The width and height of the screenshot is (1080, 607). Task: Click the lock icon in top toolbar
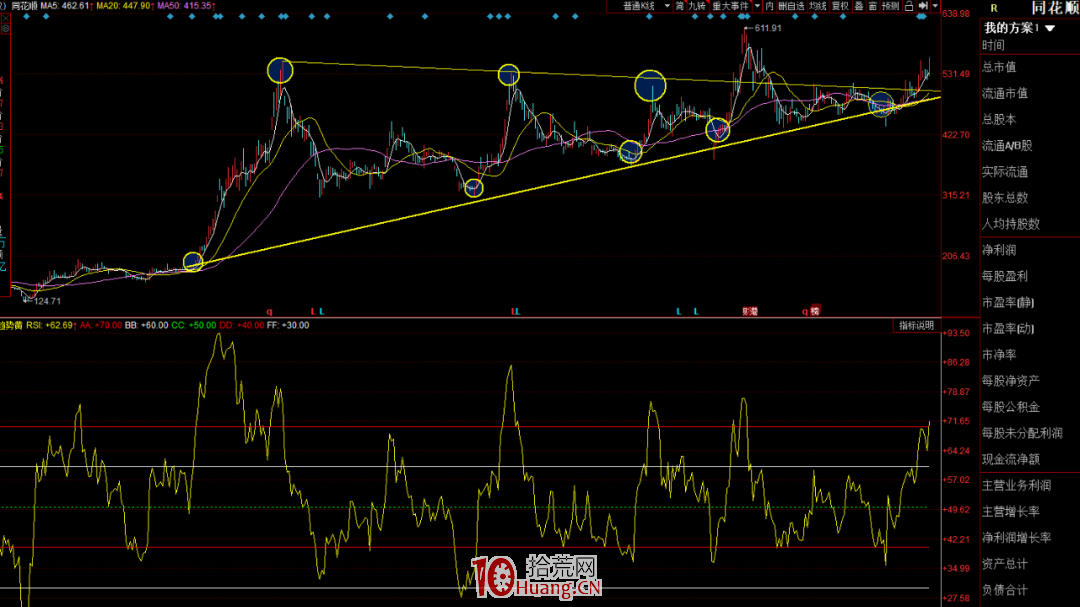(x=908, y=6)
